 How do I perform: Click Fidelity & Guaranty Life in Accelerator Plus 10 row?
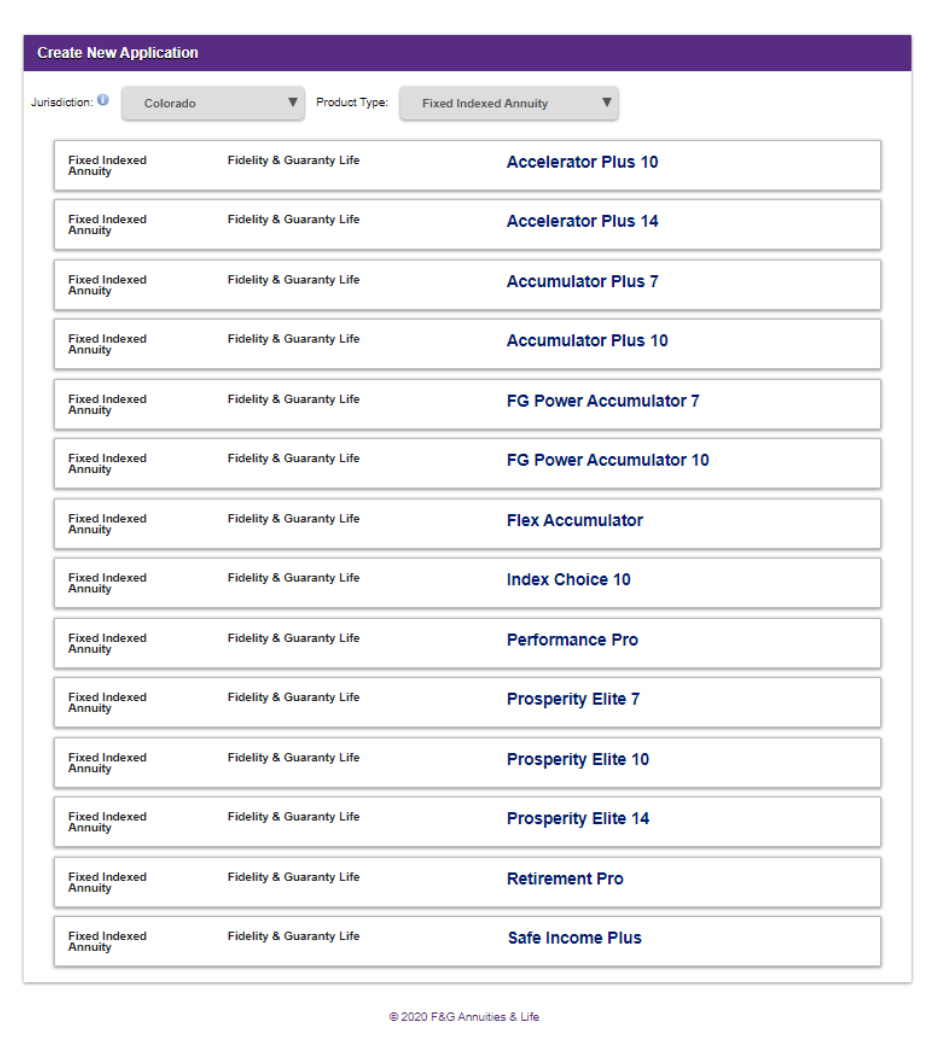293,161
